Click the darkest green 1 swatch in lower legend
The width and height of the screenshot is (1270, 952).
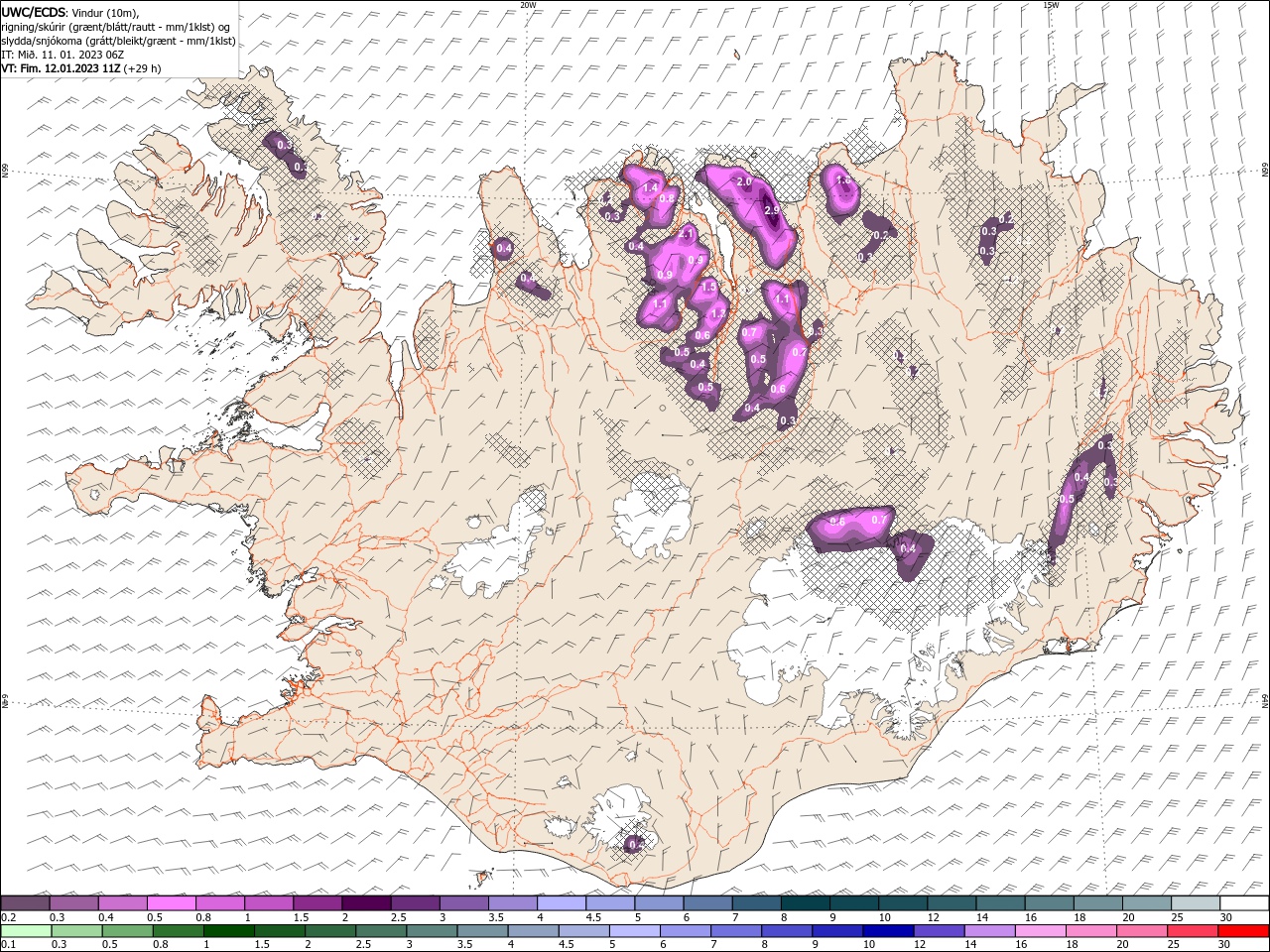point(229,931)
